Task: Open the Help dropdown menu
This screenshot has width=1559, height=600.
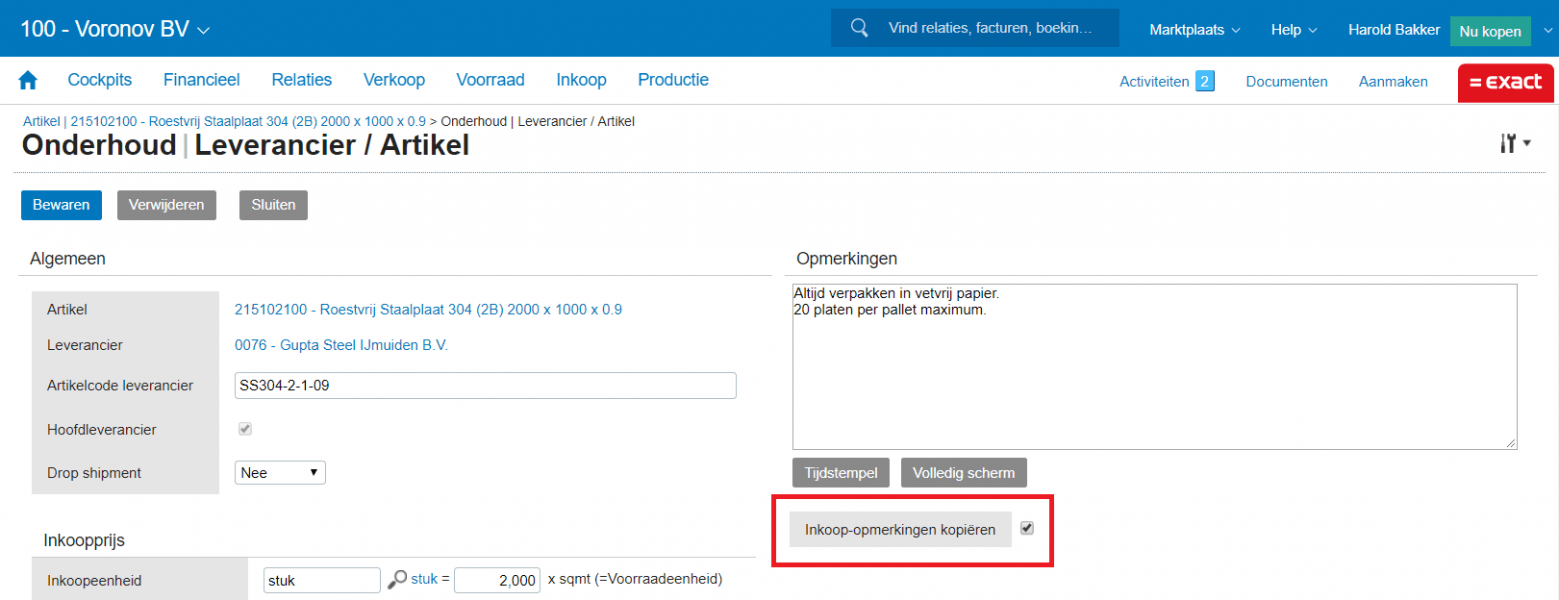Action: click(1293, 30)
